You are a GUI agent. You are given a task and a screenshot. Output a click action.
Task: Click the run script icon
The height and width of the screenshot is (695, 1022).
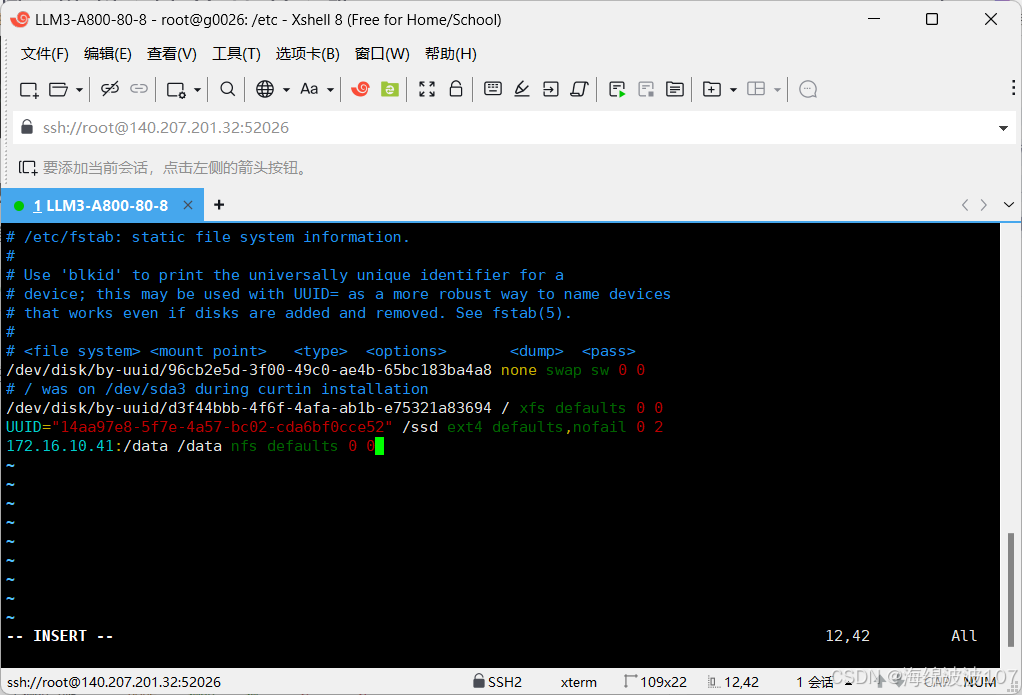617,89
